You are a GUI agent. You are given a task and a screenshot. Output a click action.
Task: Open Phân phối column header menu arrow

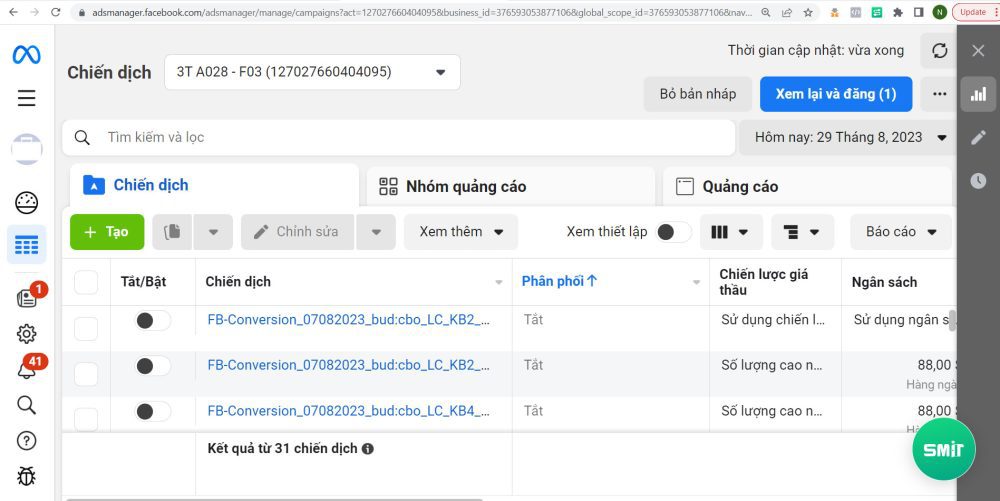(x=696, y=282)
